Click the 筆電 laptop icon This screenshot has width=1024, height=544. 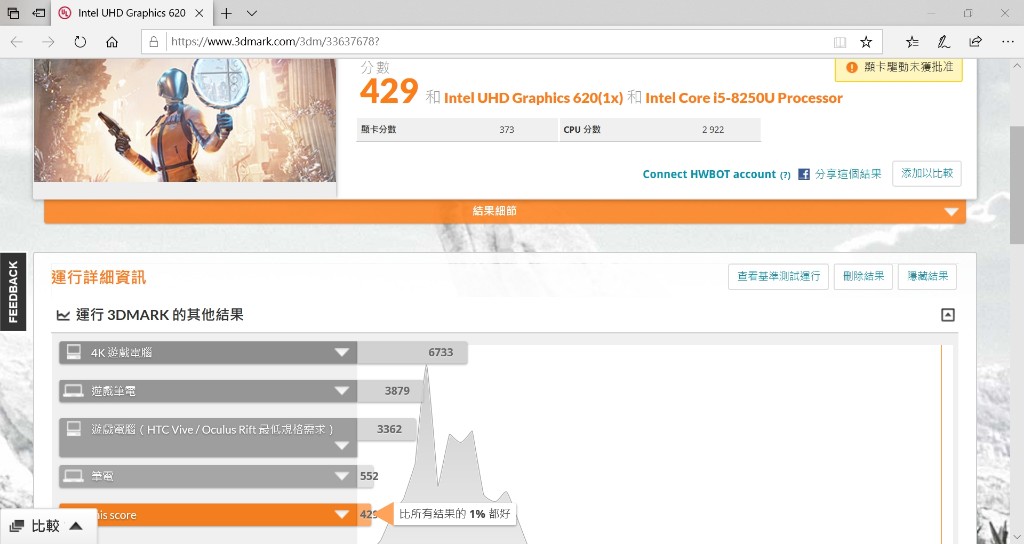(73, 475)
